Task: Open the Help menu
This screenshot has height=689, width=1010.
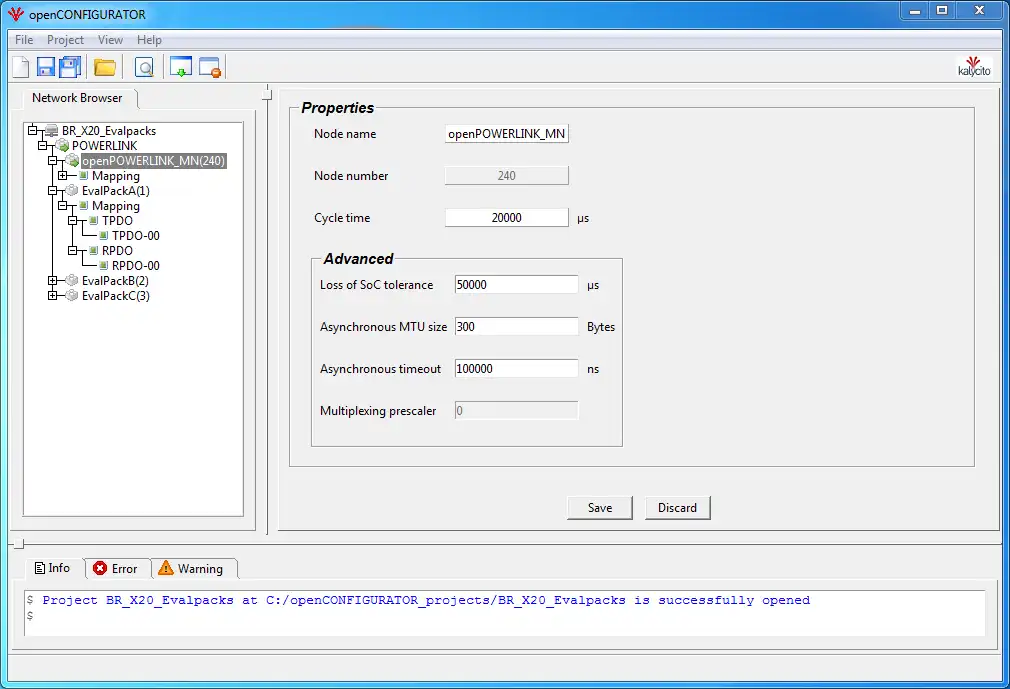Action: coord(149,40)
